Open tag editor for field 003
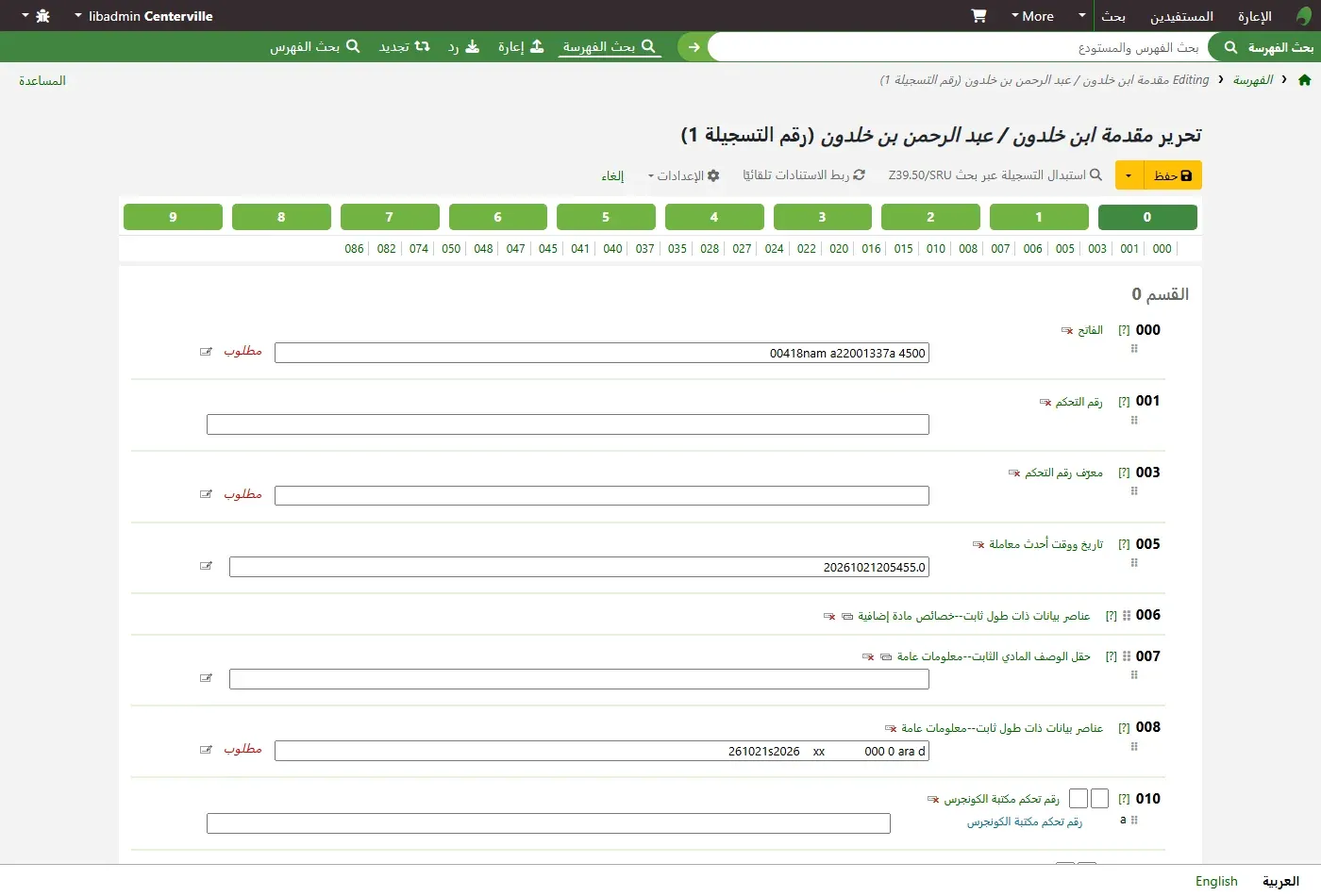Screen dimensions: 1321x896 pos(206,494)
